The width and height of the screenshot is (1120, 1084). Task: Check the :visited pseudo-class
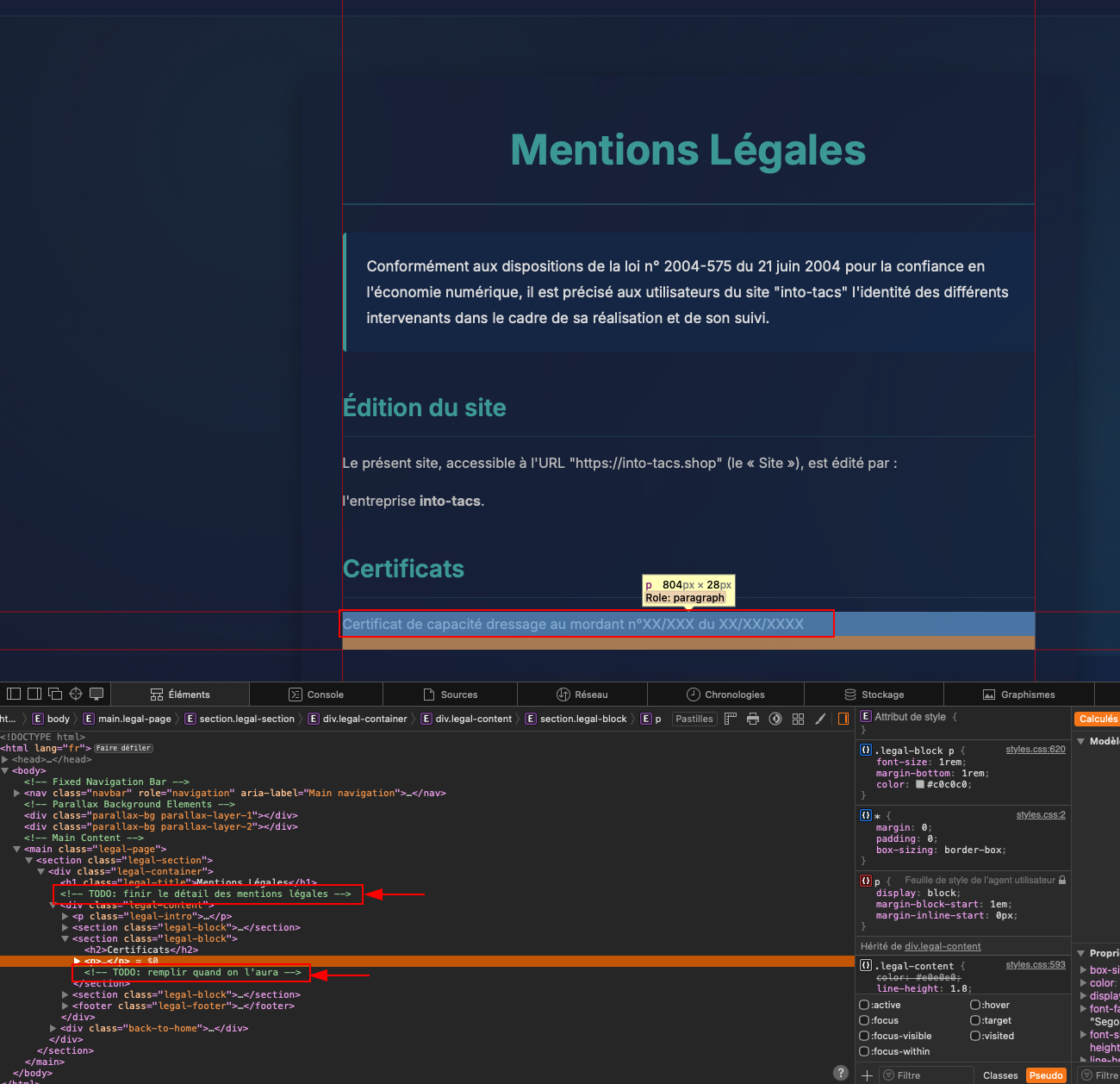click(x=975, y=1036)
